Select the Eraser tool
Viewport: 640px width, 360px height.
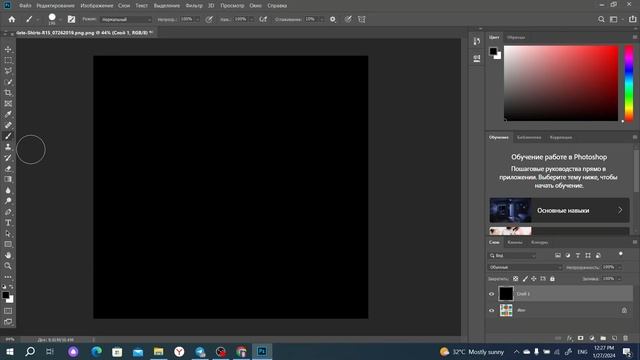point(8,169)
